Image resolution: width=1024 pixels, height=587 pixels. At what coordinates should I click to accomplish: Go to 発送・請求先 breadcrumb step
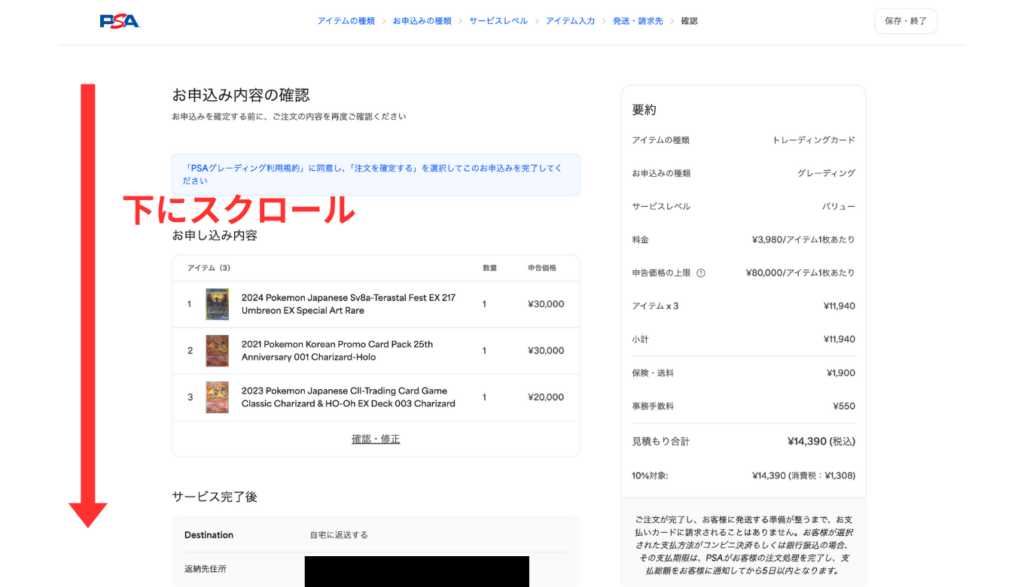637,21
